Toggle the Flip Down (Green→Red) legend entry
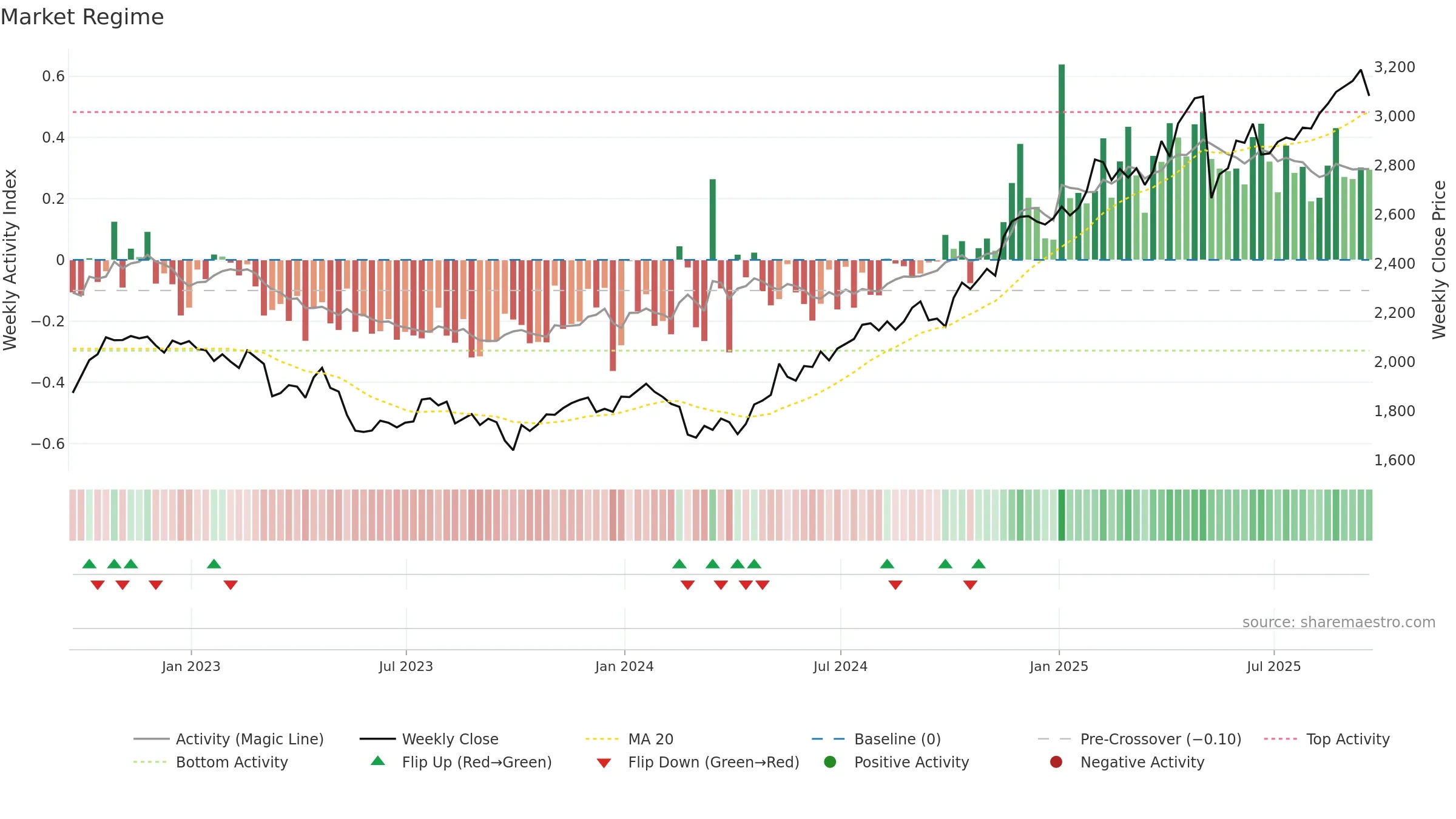The width and height of the screenshot is (1456, 819). pyautogui.click(x=698, y=762)
